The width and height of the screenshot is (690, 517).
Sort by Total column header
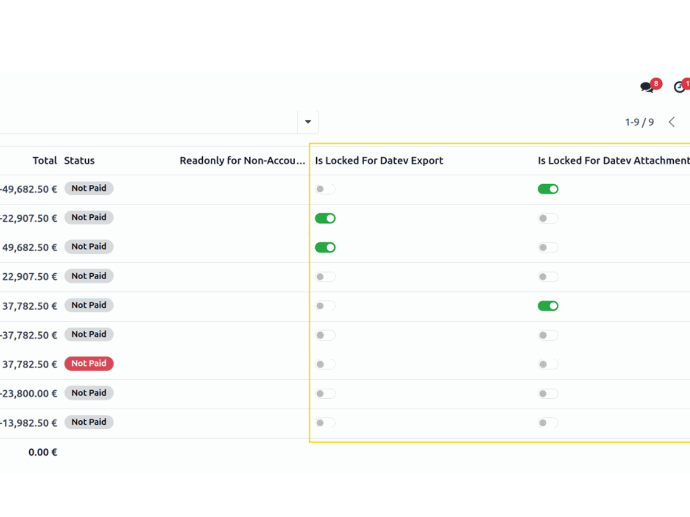coord(44,161)
